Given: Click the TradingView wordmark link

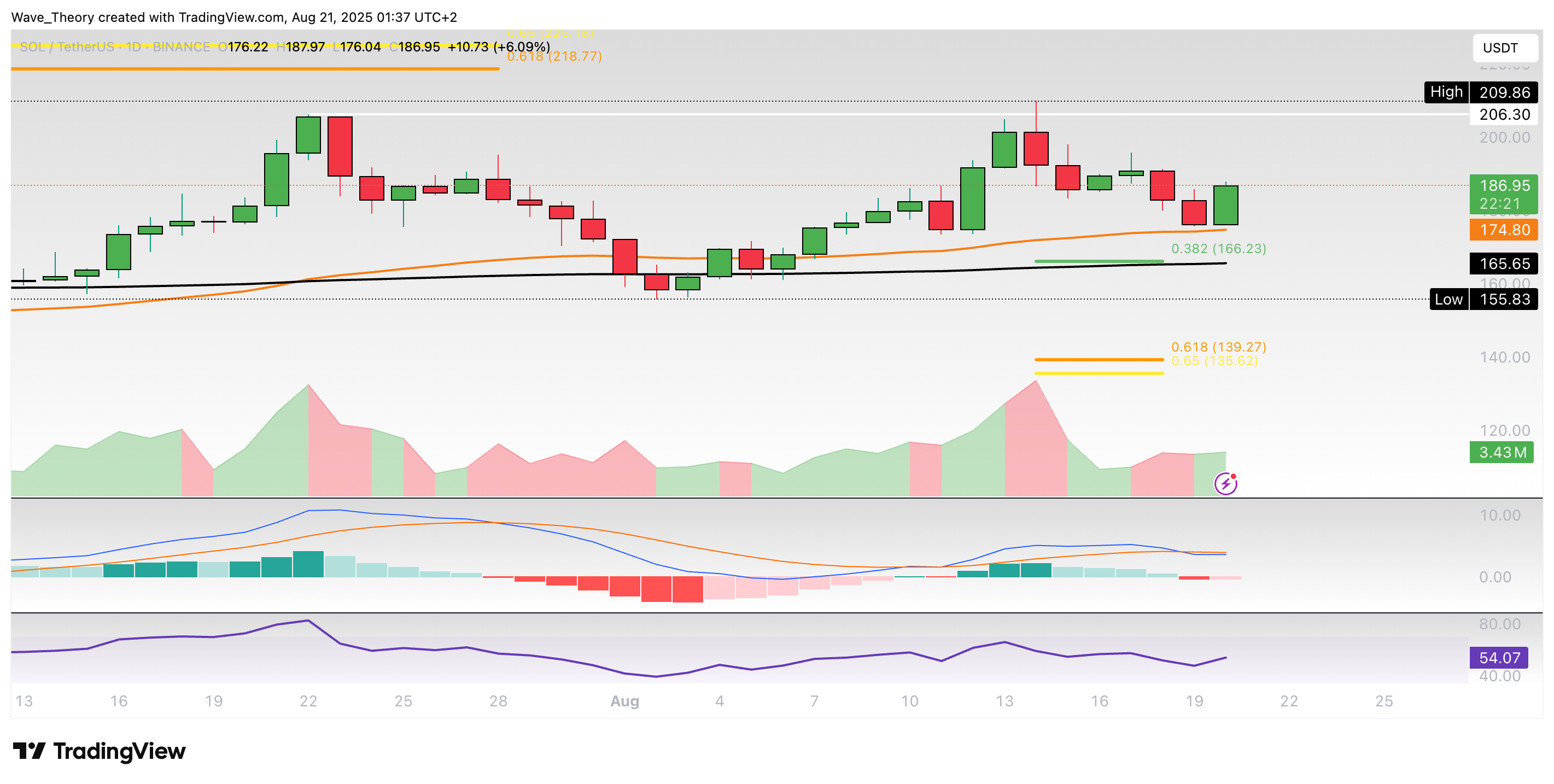Looking at the screenshot, I should [x=119, y=751].
